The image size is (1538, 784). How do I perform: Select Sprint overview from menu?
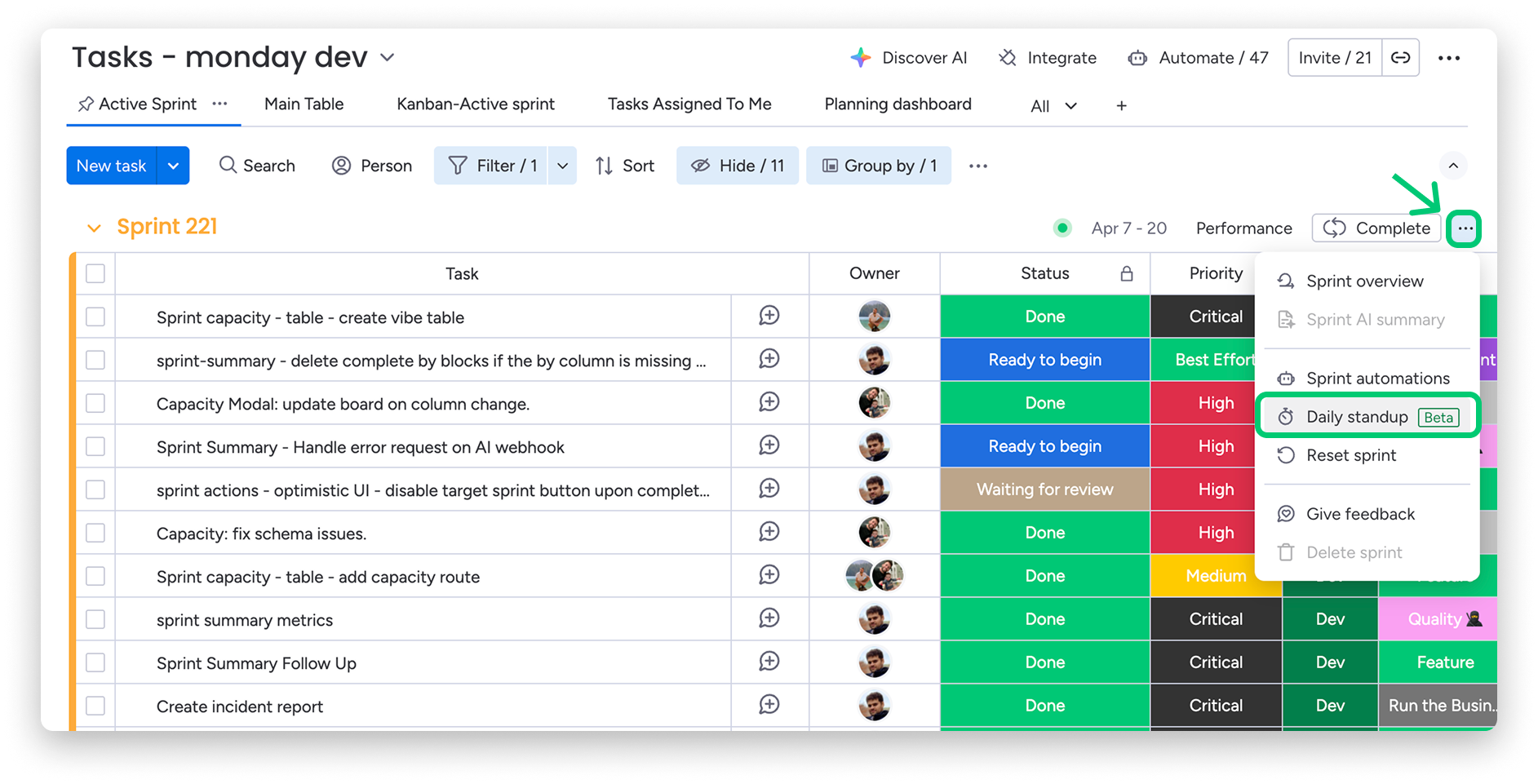click(1367, 281)
